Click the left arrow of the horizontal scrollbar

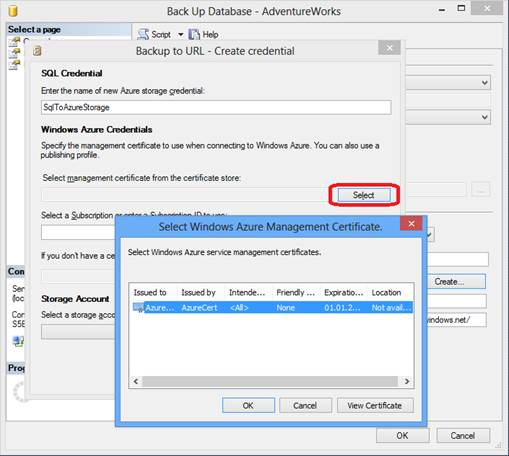coord(136,381)
